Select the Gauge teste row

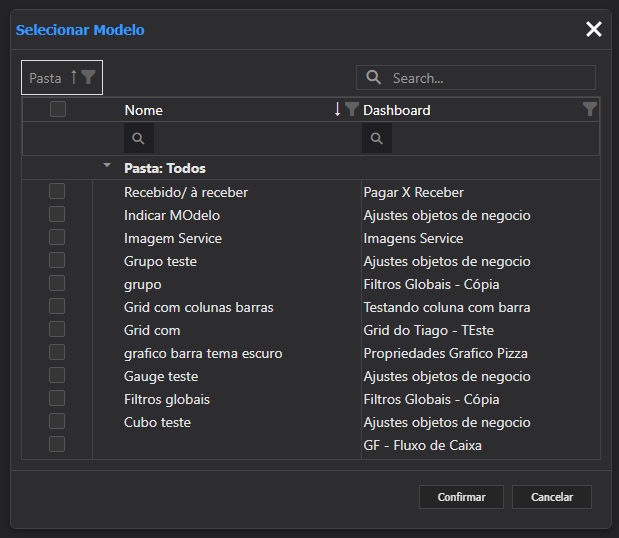click(x=161, y=376)
